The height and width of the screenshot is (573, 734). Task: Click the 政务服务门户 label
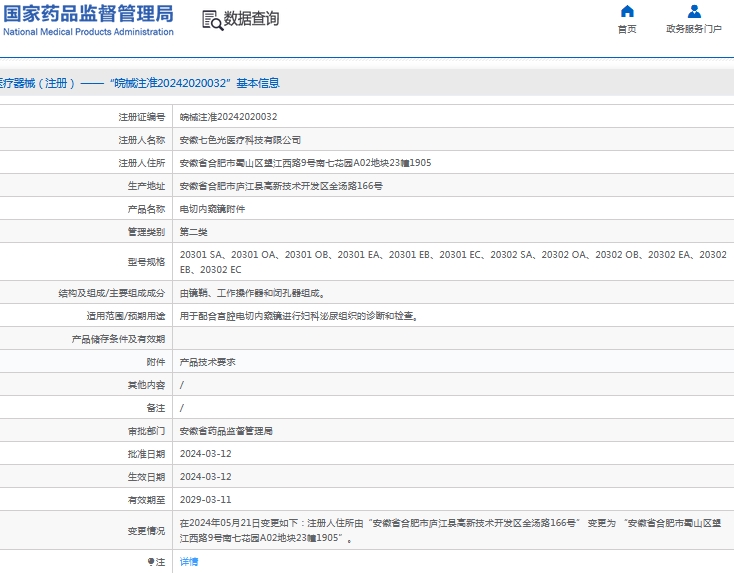(694, 29)
